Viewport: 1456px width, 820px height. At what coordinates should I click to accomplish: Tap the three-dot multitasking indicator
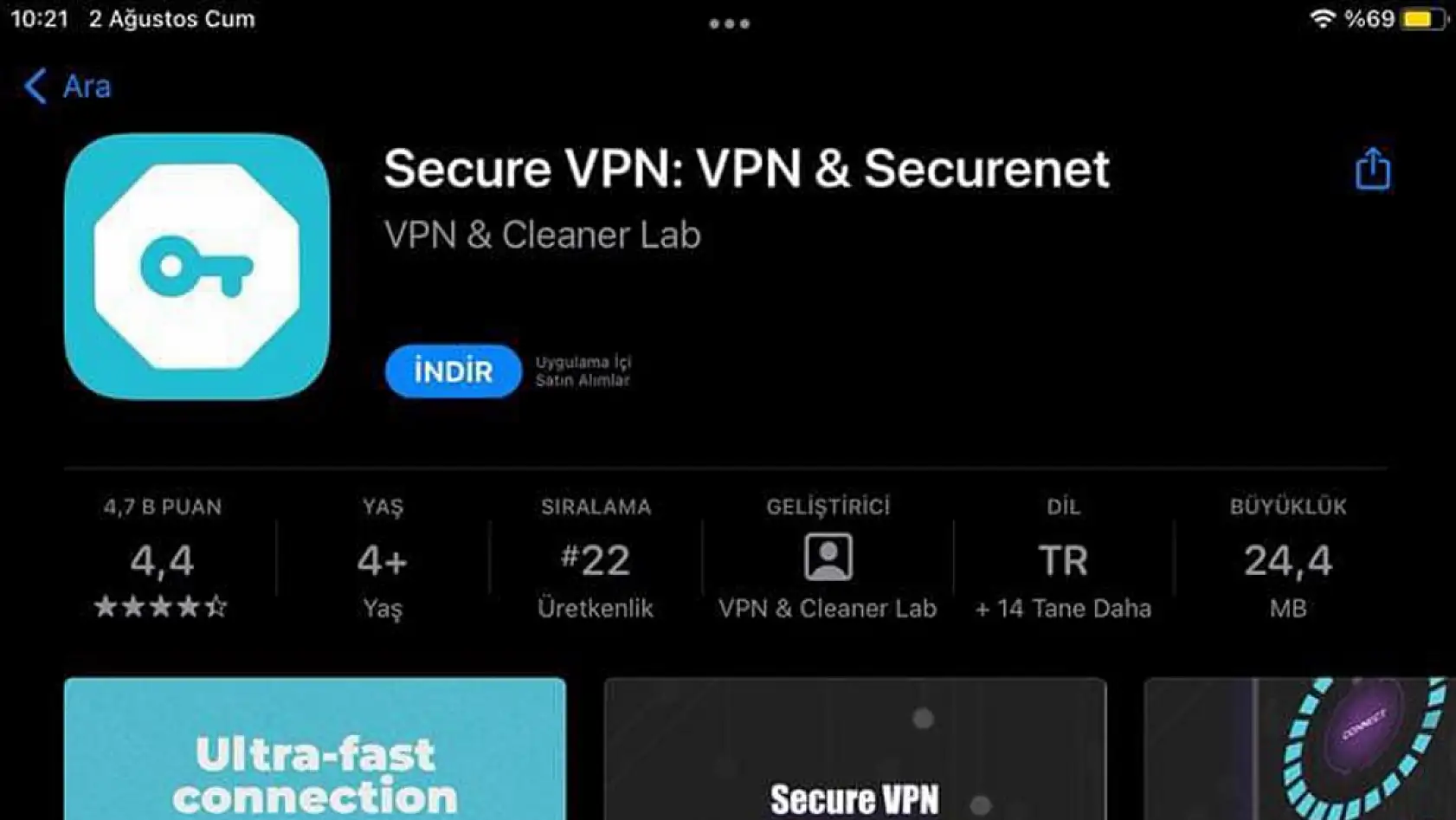(x=729, y=24)
